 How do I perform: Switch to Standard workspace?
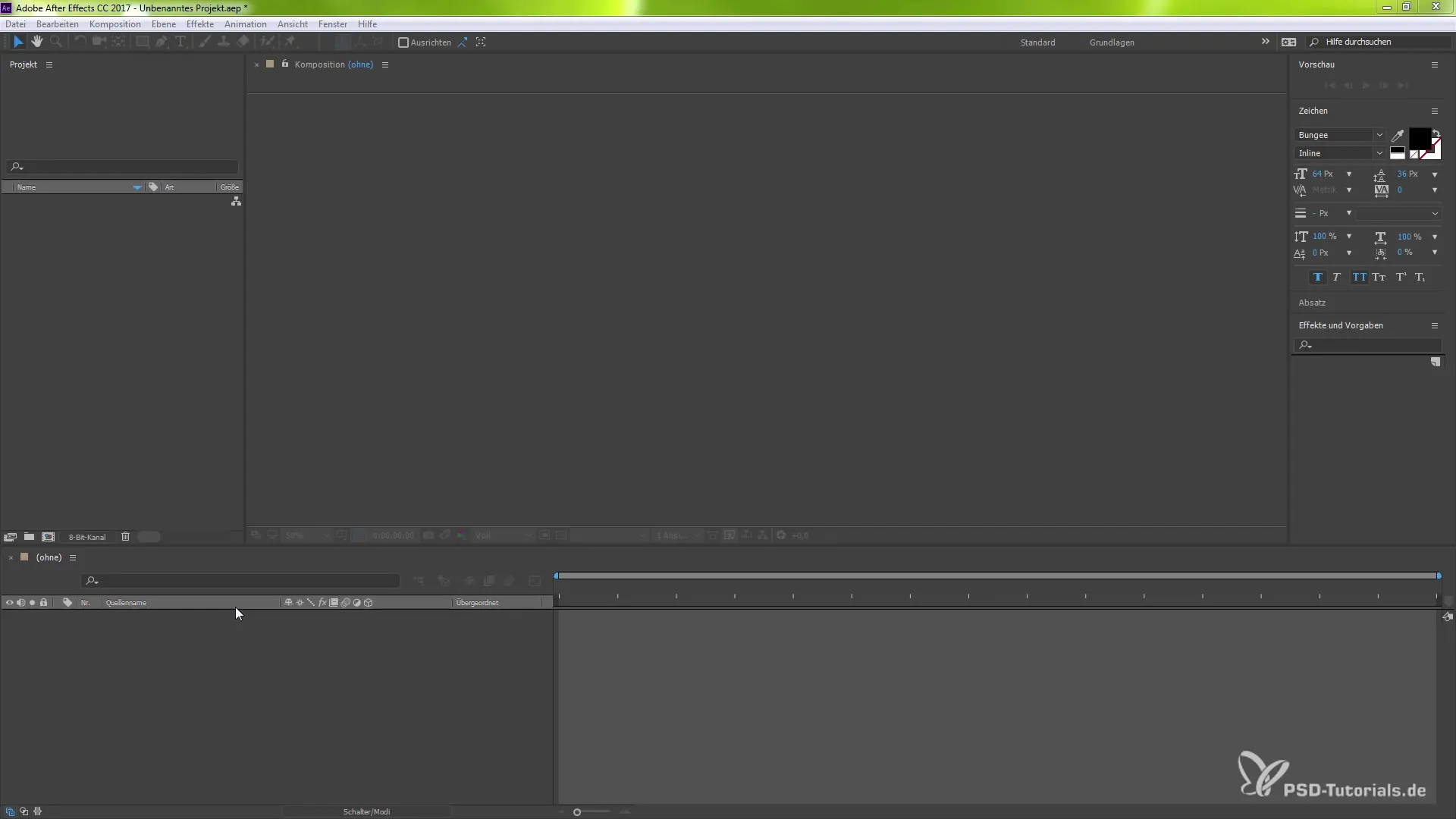point(1038,42)
